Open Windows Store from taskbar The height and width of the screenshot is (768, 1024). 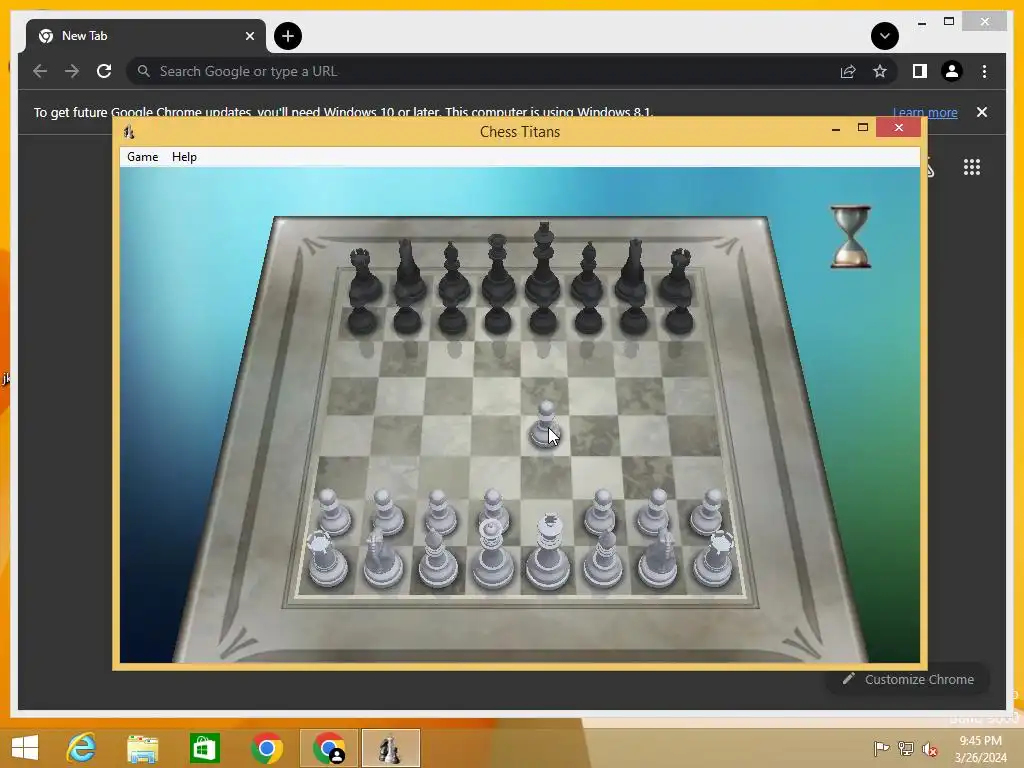click(x=204, y=748)
